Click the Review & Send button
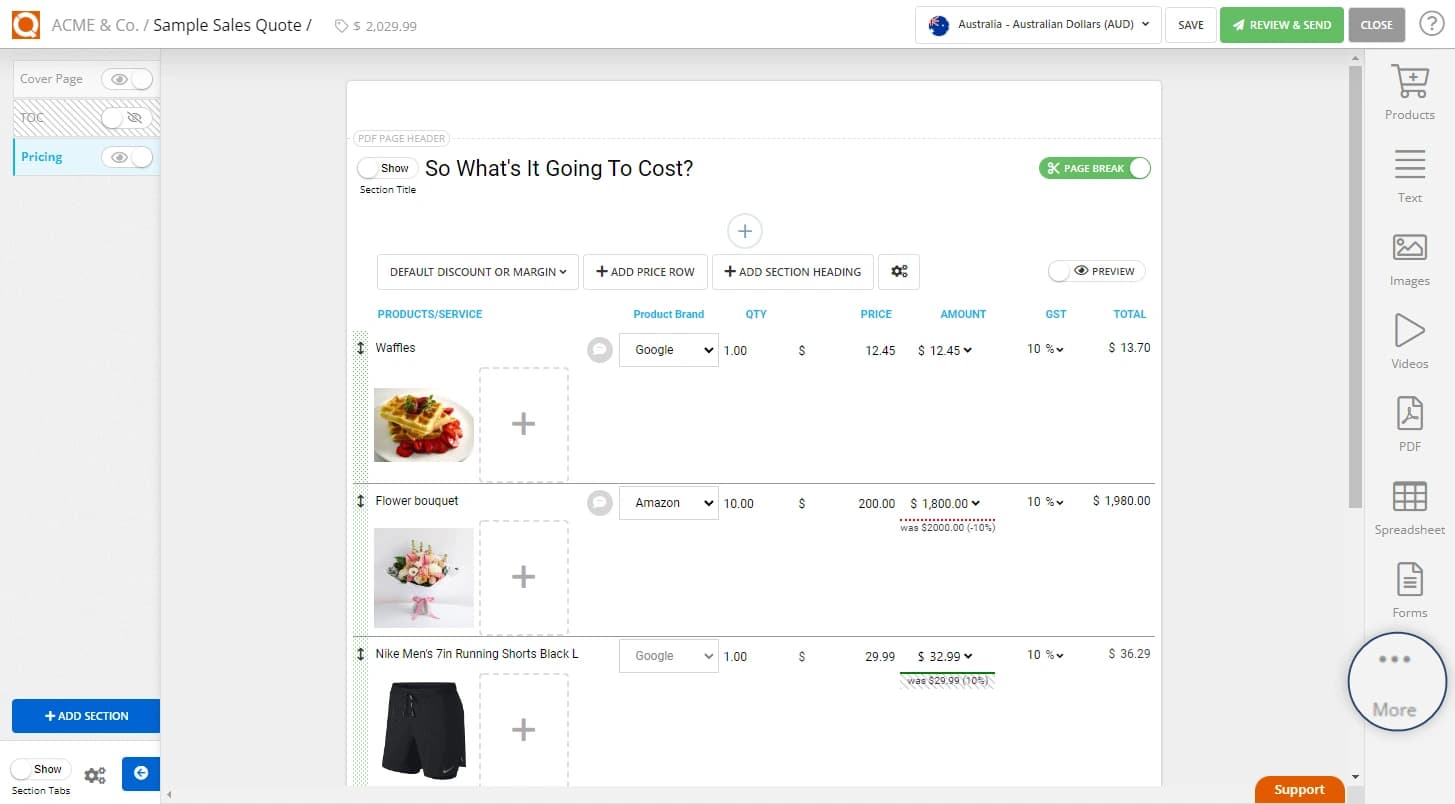 tap(1281, 24)
